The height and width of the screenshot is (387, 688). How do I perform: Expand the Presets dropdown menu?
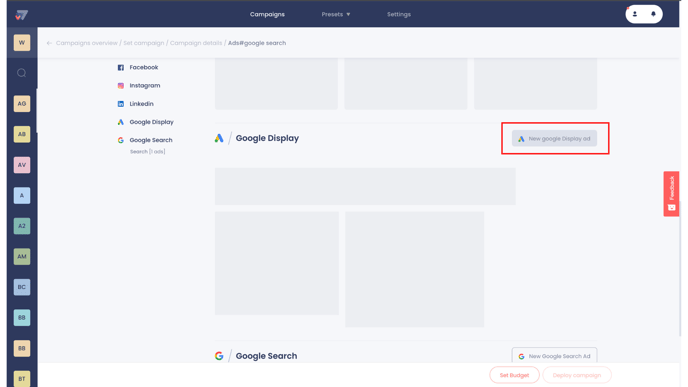coord(336,14)
